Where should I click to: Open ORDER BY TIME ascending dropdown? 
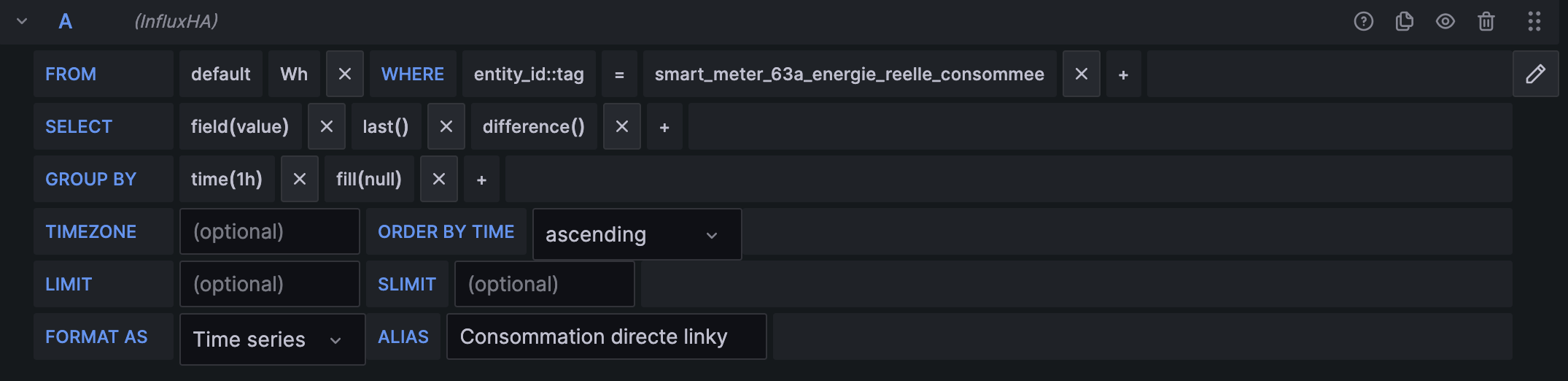pyautogui.click(x=637, y=234)
